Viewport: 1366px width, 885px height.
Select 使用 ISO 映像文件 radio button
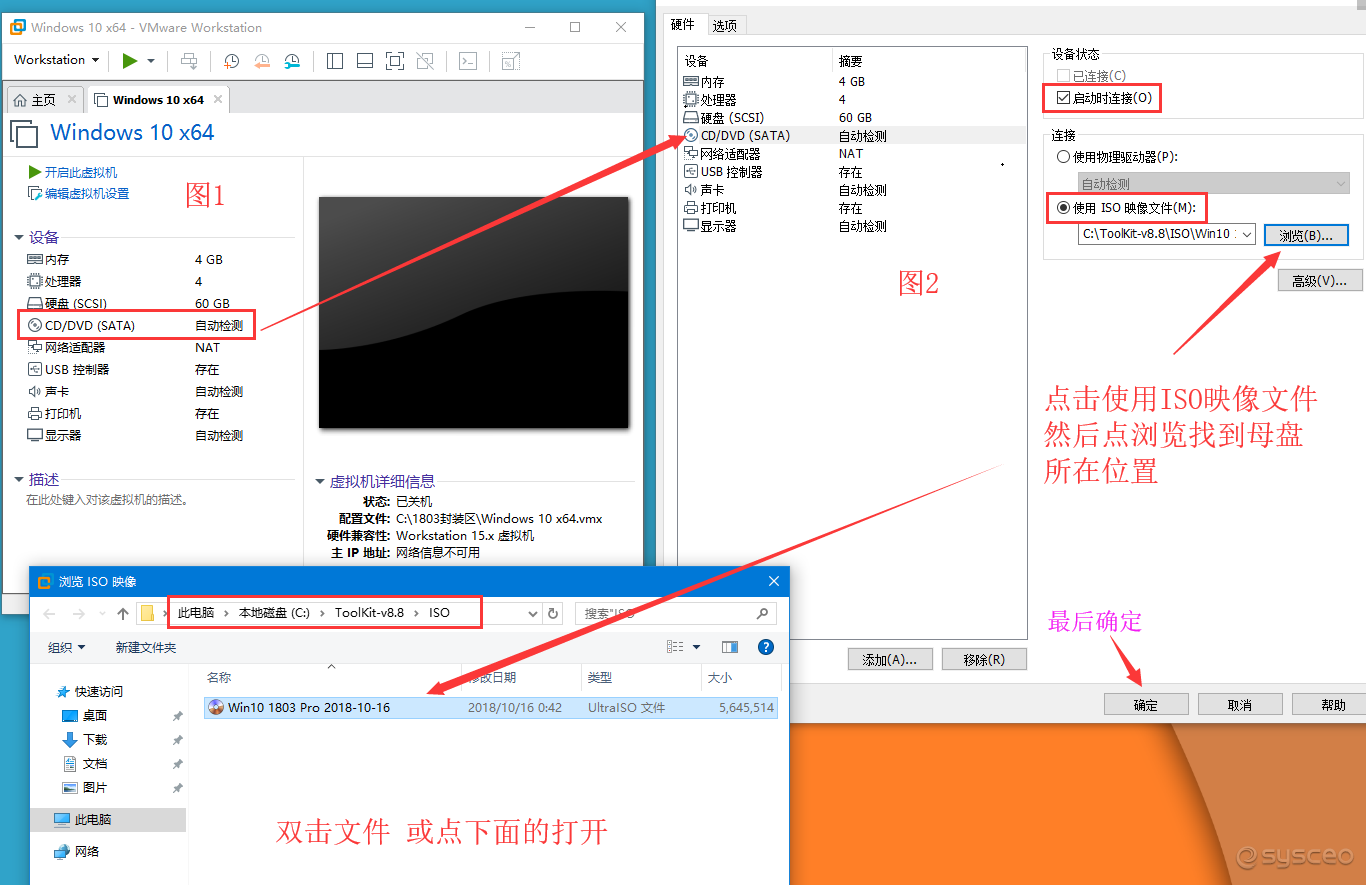[1063, 208]
